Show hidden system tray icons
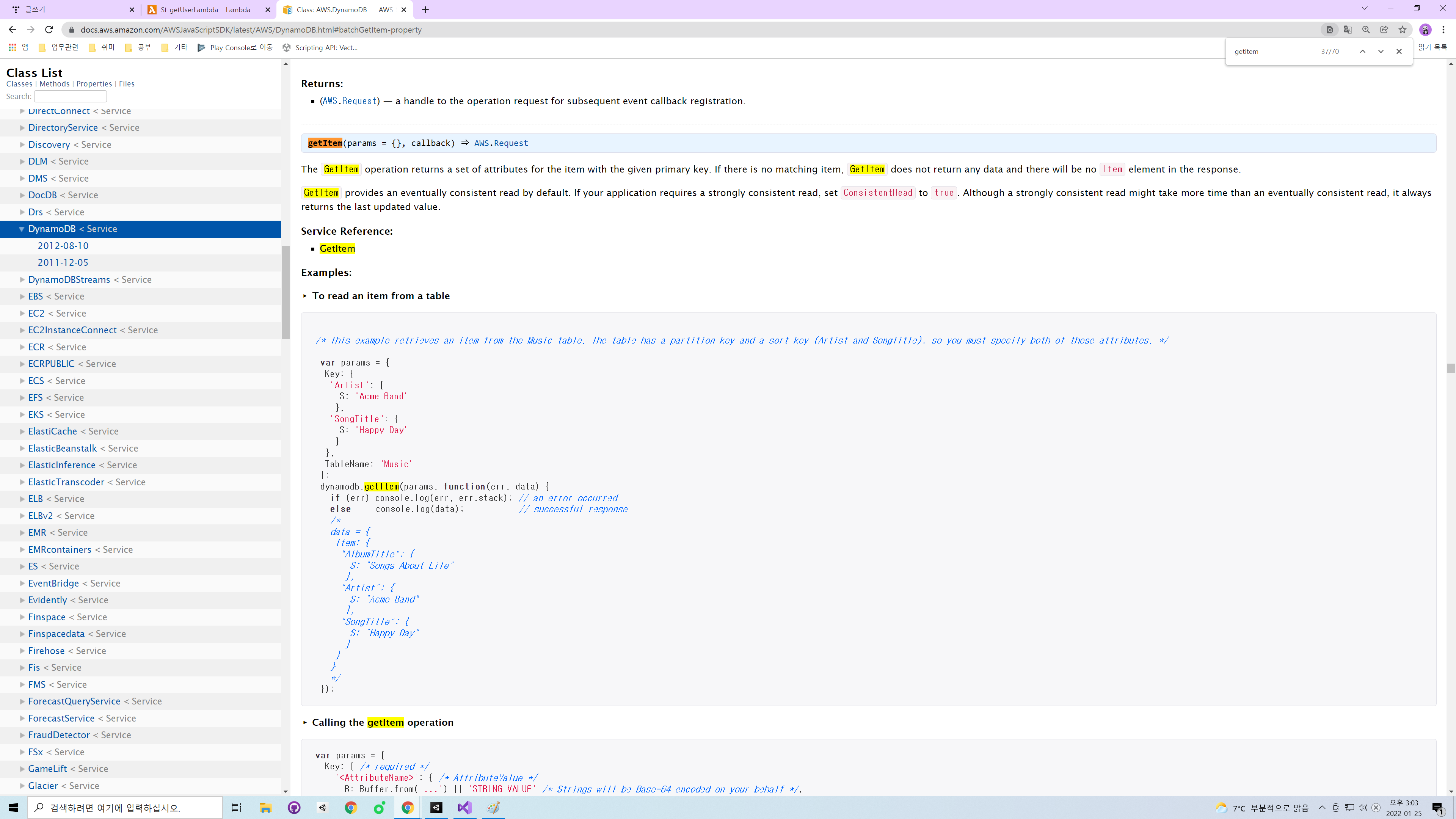The height and width of the screenshot is (819, 1456). coord(1321,808)
